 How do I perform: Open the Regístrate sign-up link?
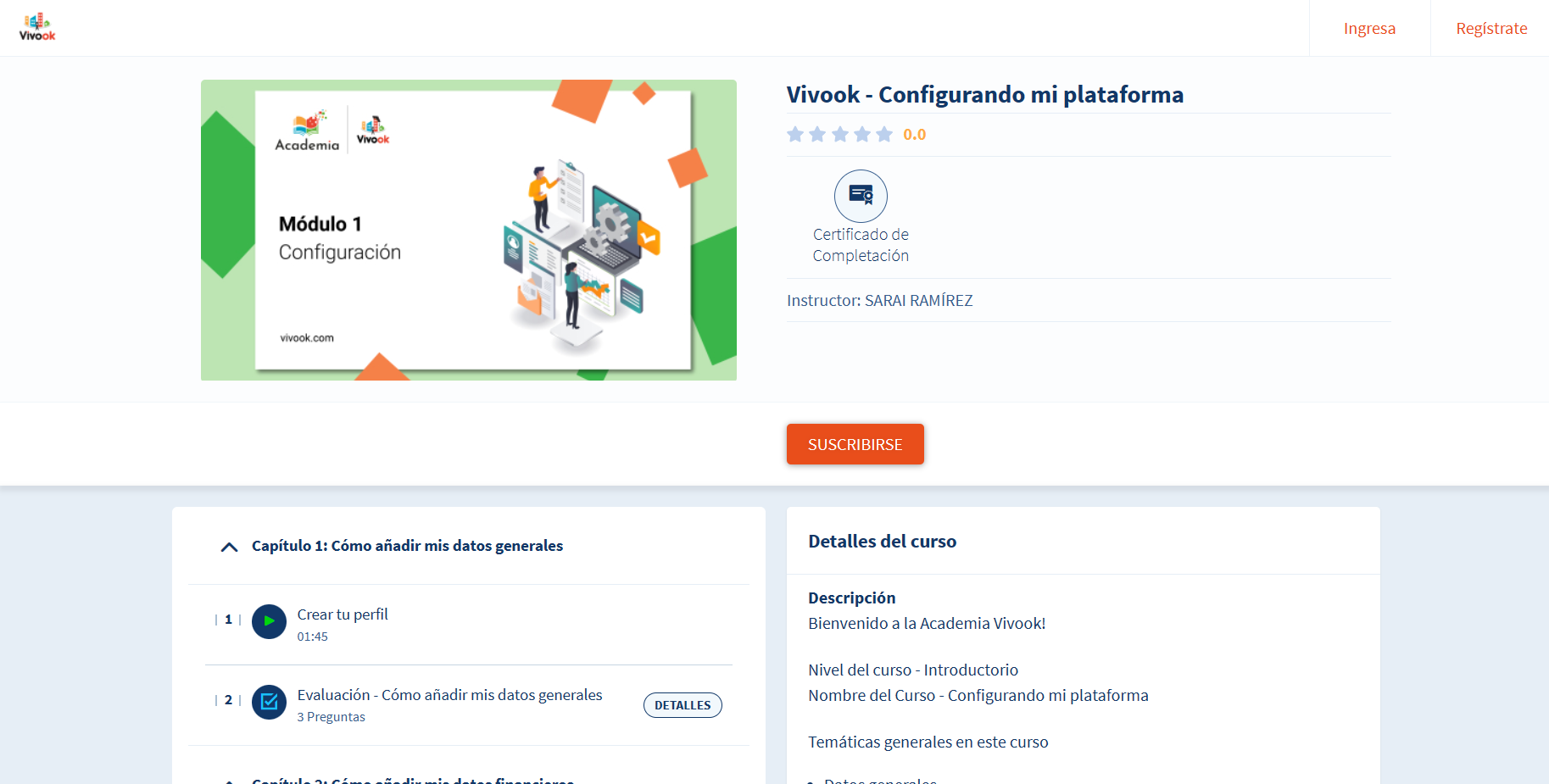point(1491,28)
